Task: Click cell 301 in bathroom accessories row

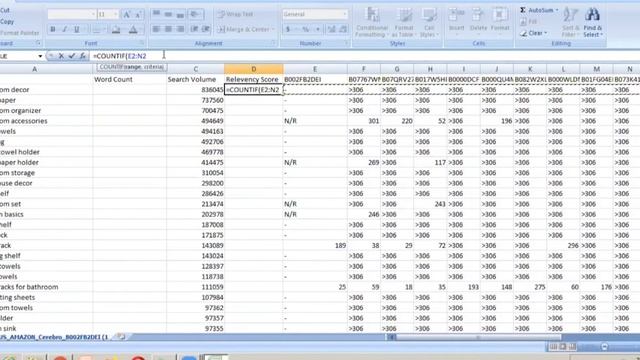Action: [364, 121]
